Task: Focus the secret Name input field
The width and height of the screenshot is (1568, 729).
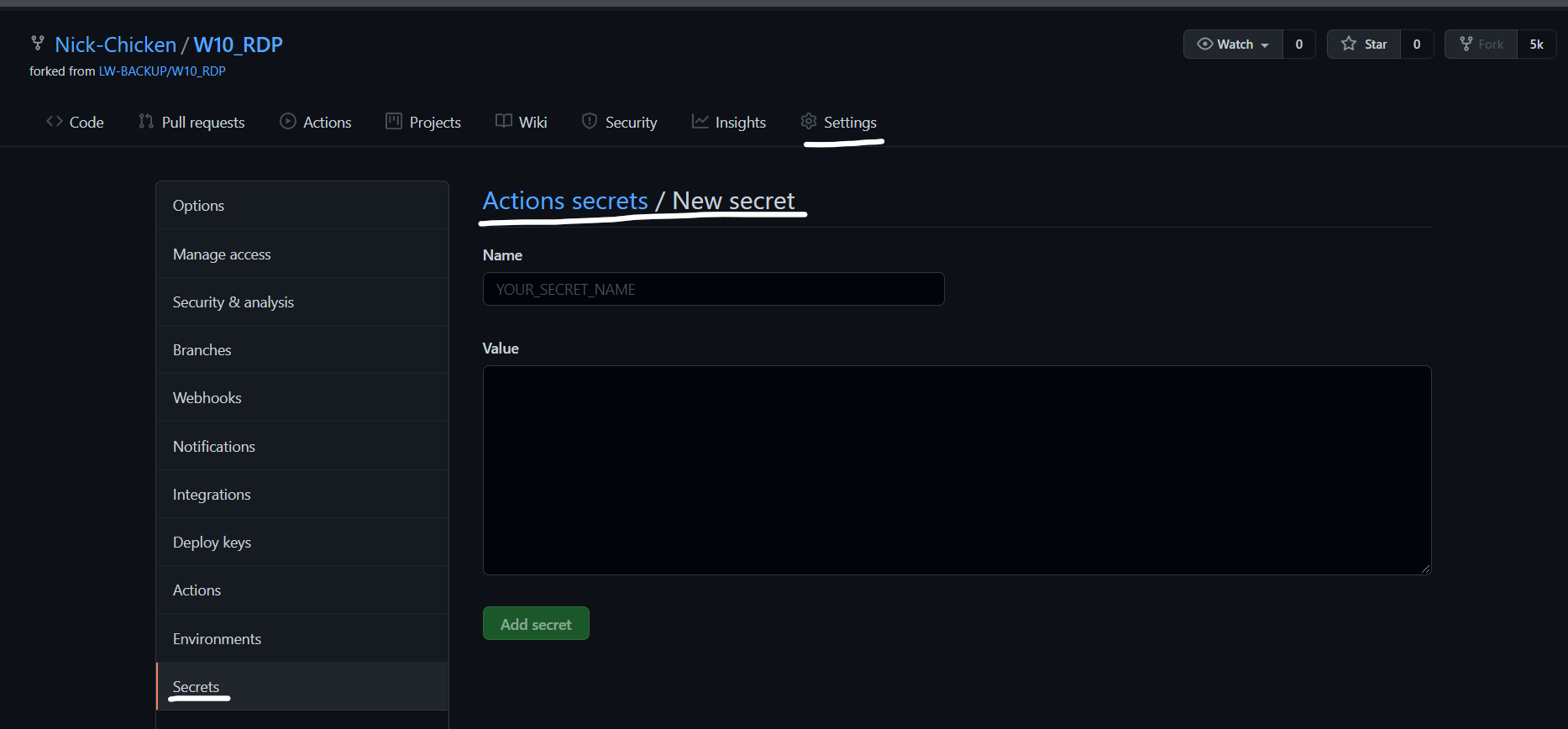Action: point(714,289)
